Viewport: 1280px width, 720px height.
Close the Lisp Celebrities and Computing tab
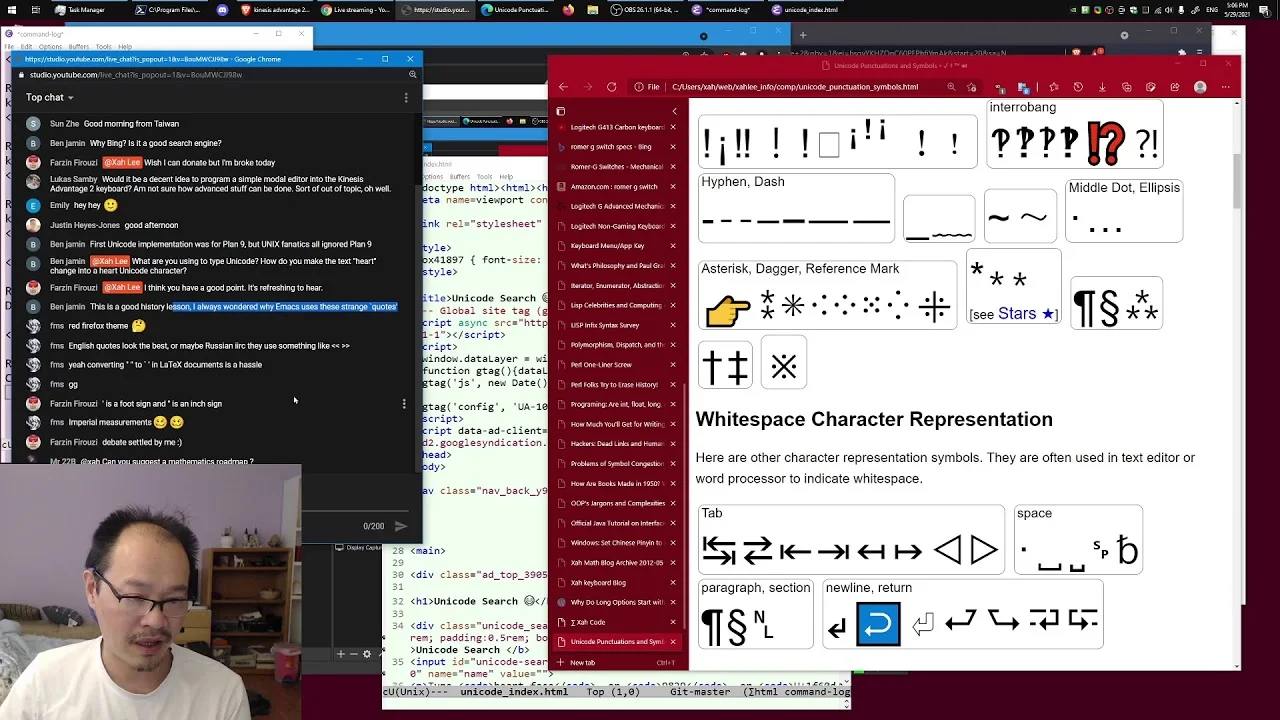tap(672, 305)
